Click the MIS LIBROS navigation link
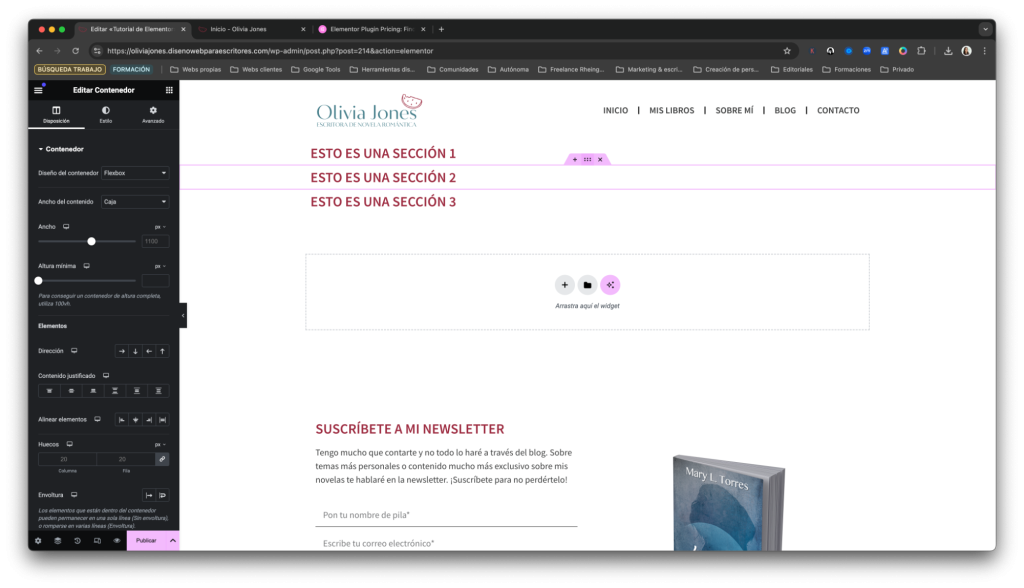The image size is (1024, 588). 671,110
